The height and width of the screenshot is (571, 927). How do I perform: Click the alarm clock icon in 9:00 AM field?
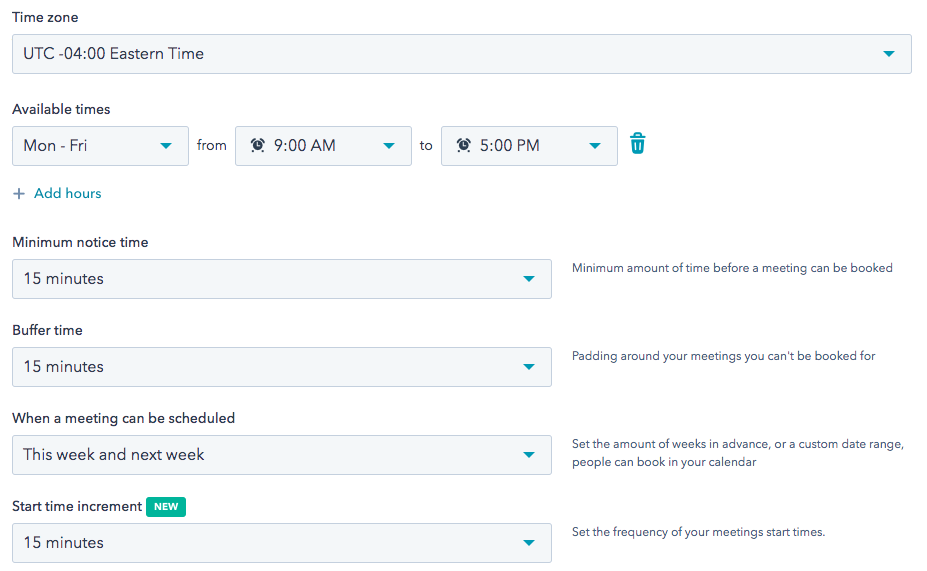coord(258,145)
